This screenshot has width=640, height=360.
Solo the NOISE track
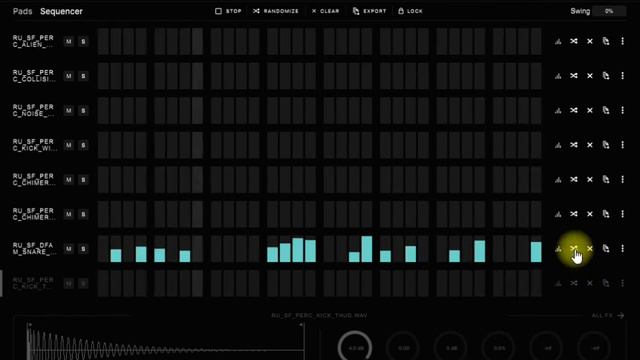pyautogui.click(x=83, y=111)
